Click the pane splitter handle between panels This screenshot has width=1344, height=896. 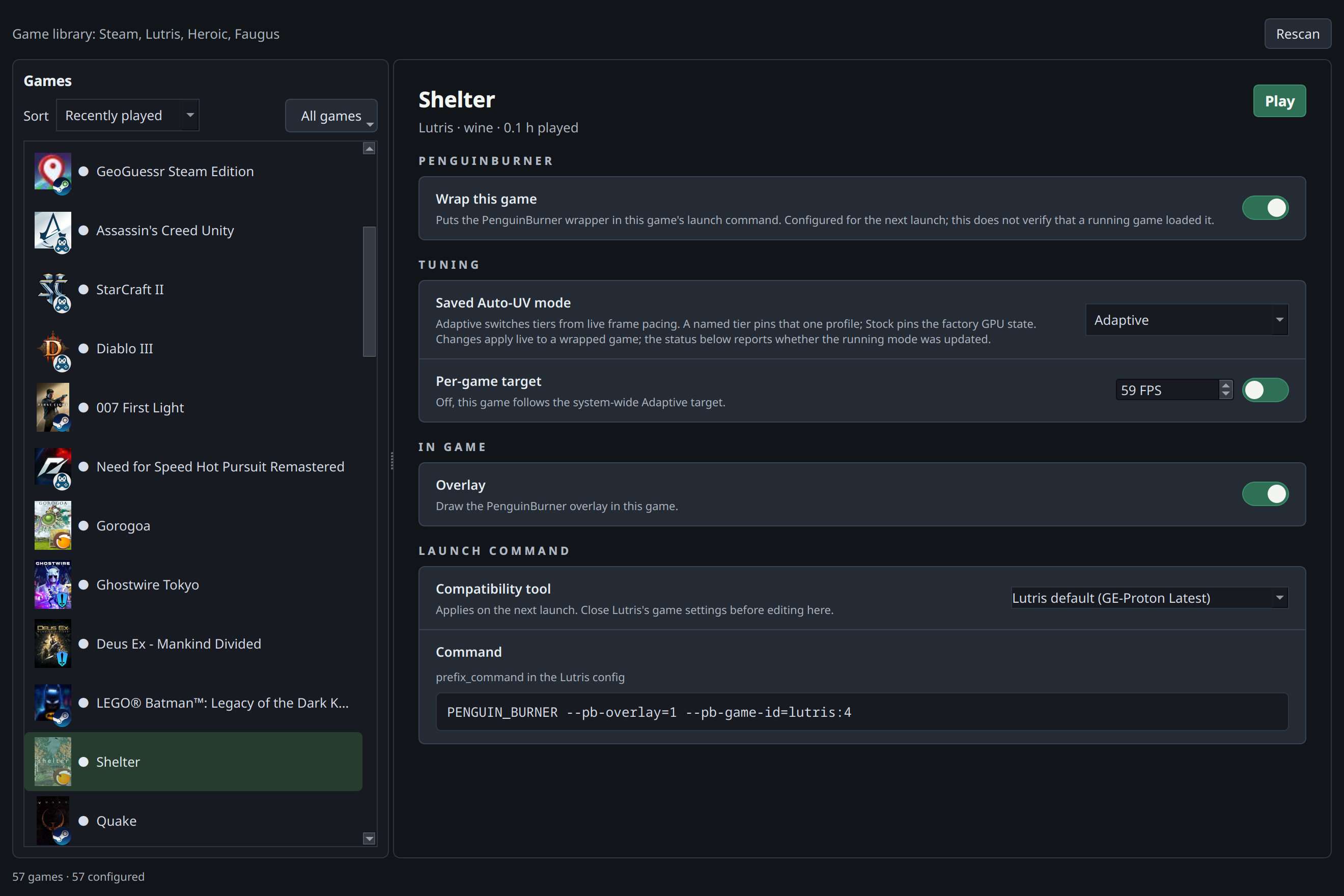[x=391, y=460]
